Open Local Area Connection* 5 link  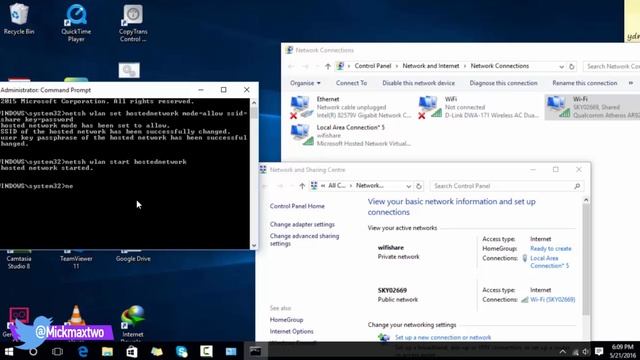click(x=549, y=262)
